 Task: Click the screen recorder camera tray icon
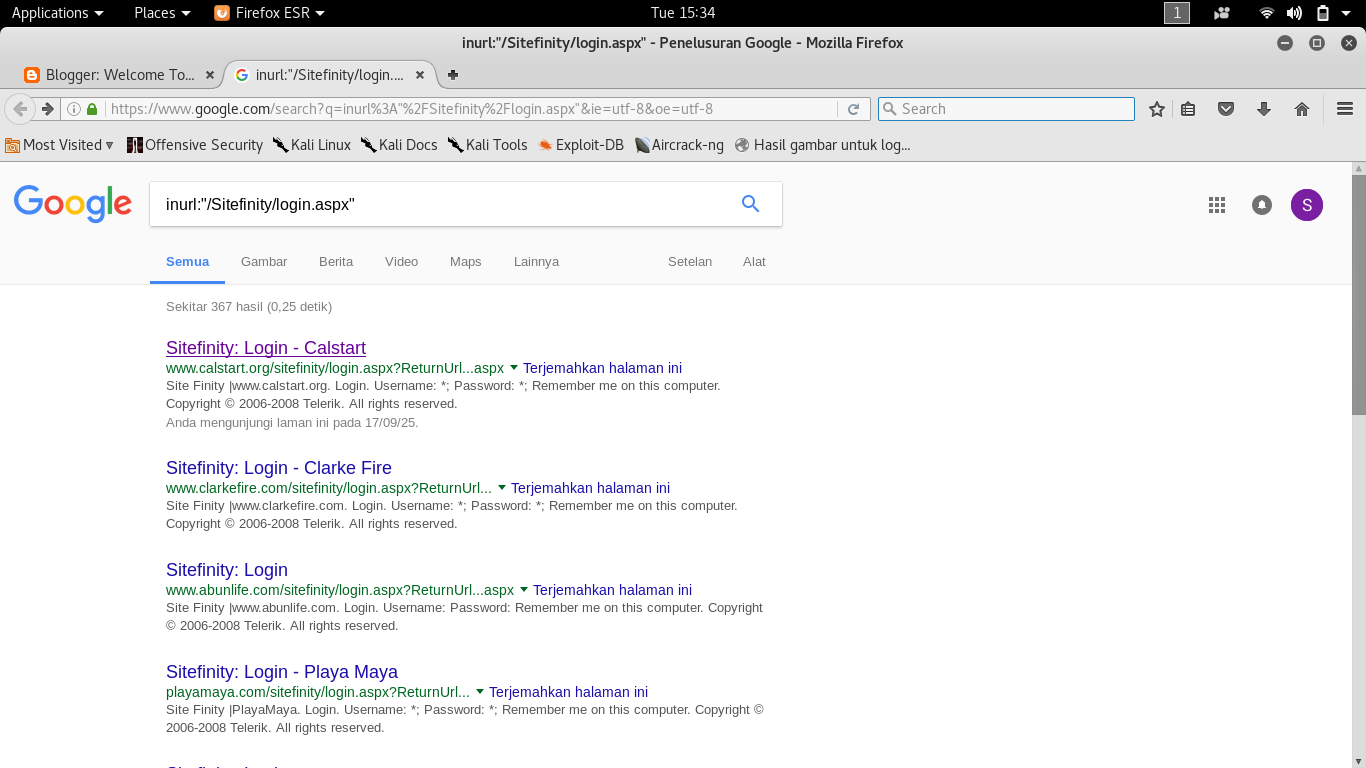[1221, 13]
